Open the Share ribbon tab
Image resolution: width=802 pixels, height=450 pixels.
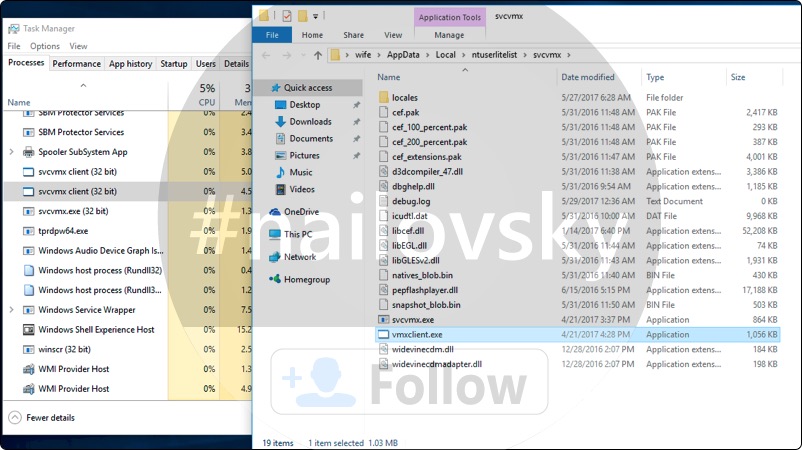pos(353,35)
